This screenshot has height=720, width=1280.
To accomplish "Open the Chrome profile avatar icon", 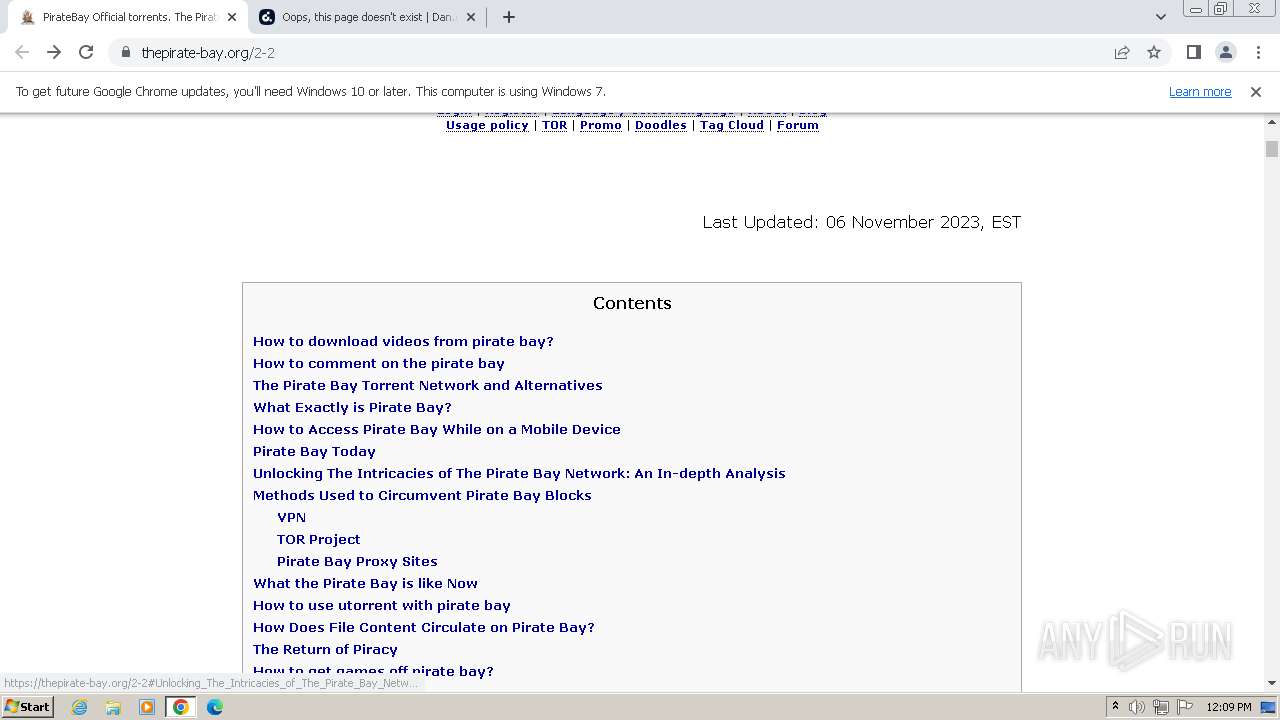I will tap(1225, 52).
